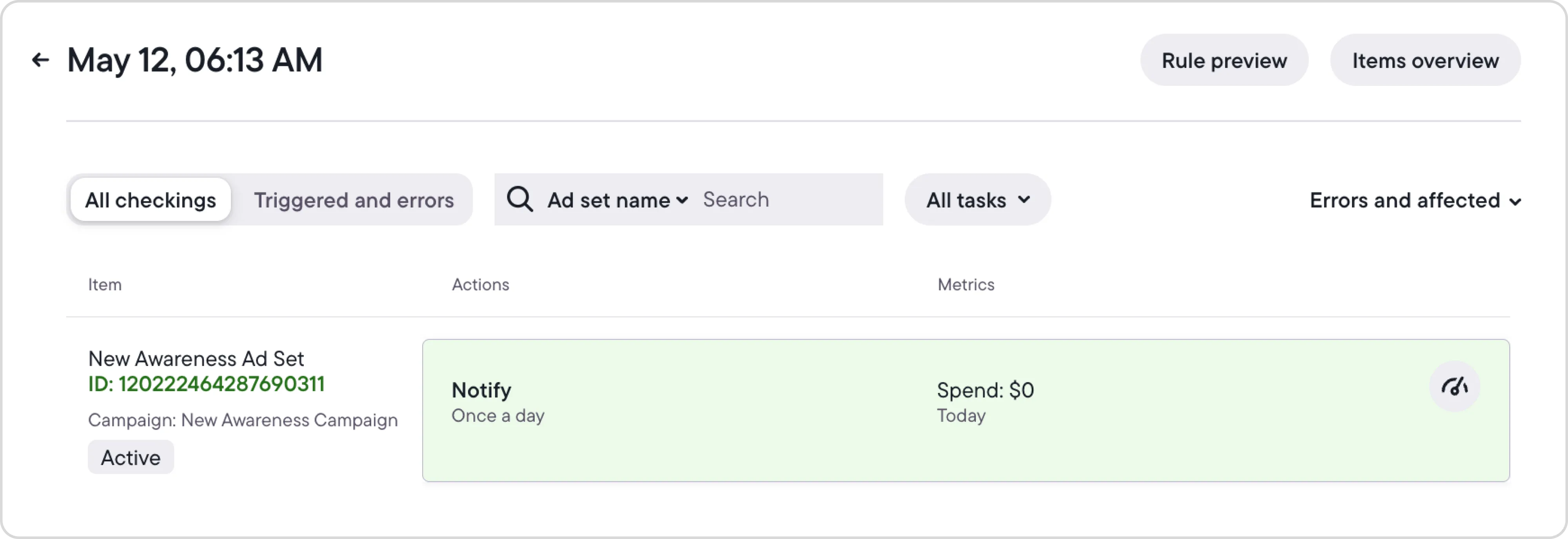Switch to All checkings tab

click(x=151, y=200)
